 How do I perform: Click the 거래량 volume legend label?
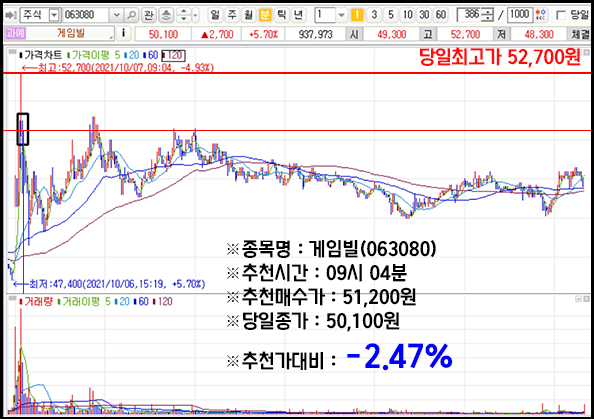pyautogui.click(x=36, y=302)
